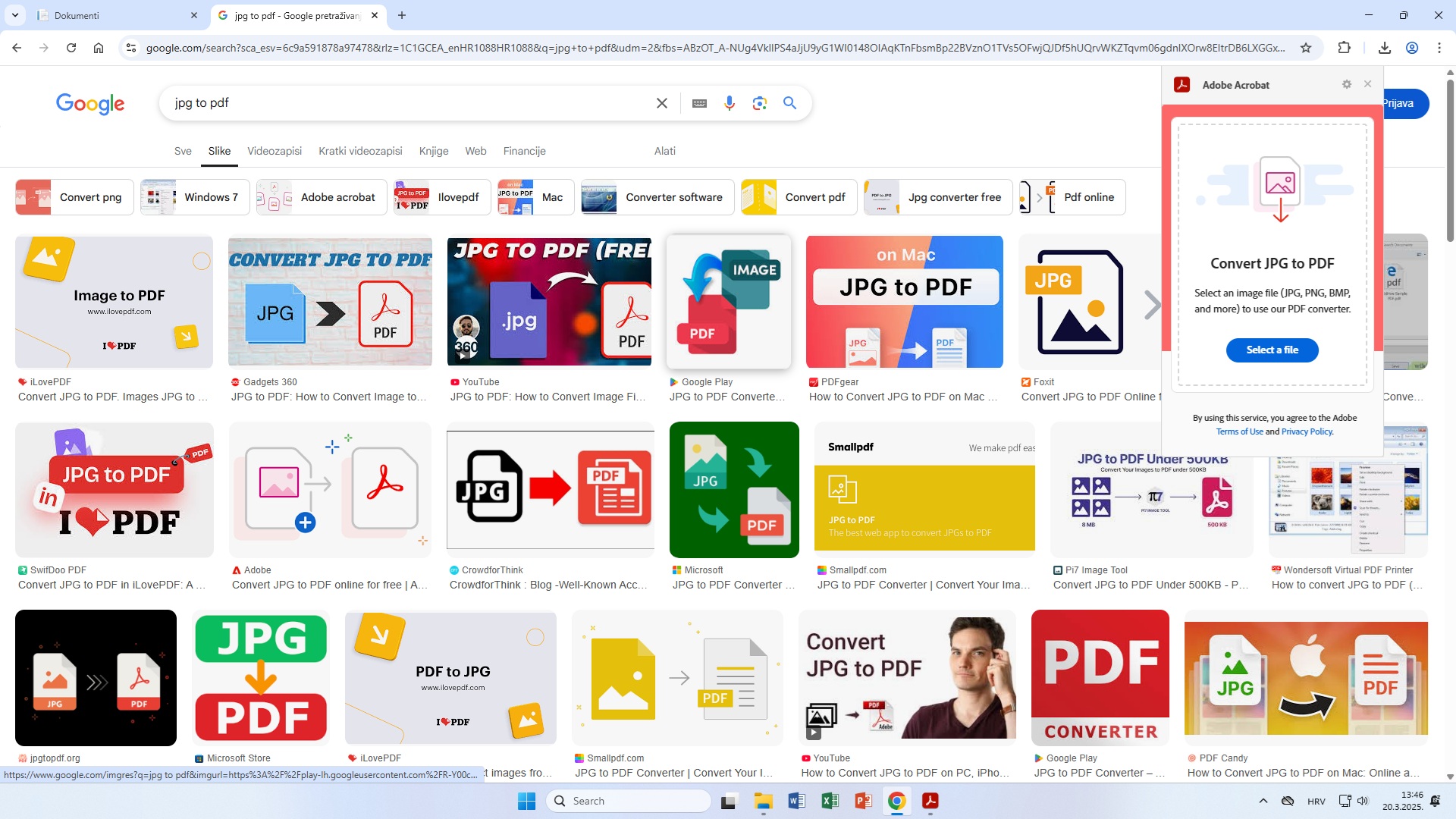
Task: Open Adobe Acrobat popup settings gear
Action: pyautogui.click(x=1347, y=84)
